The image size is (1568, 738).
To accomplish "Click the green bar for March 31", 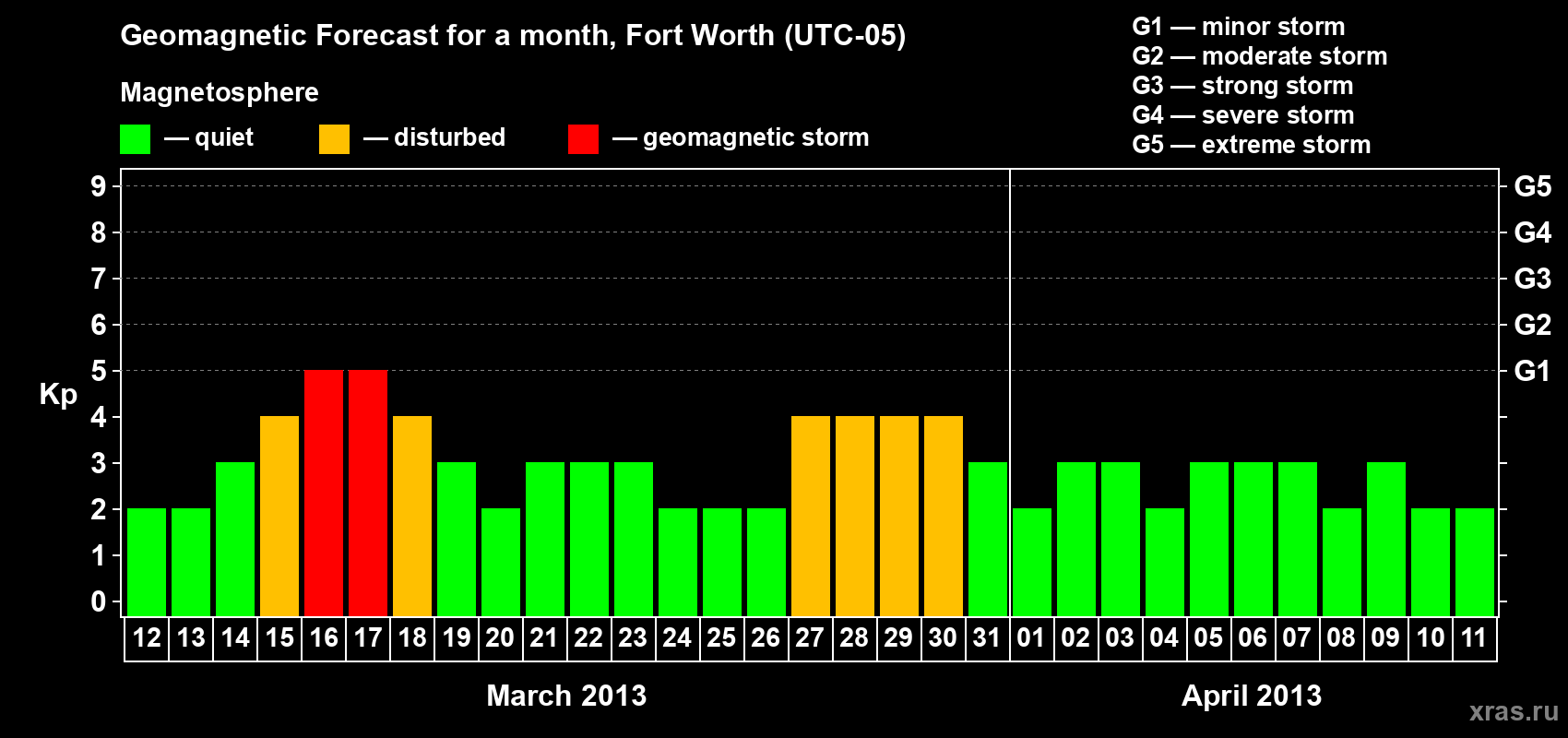I will point(988,539).
